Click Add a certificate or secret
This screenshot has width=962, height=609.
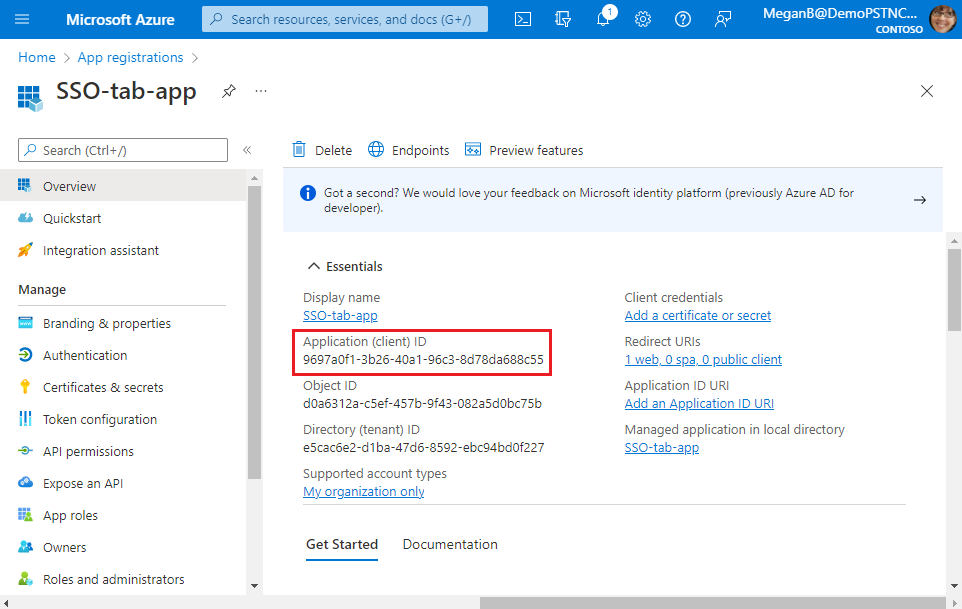coord(698,316)
